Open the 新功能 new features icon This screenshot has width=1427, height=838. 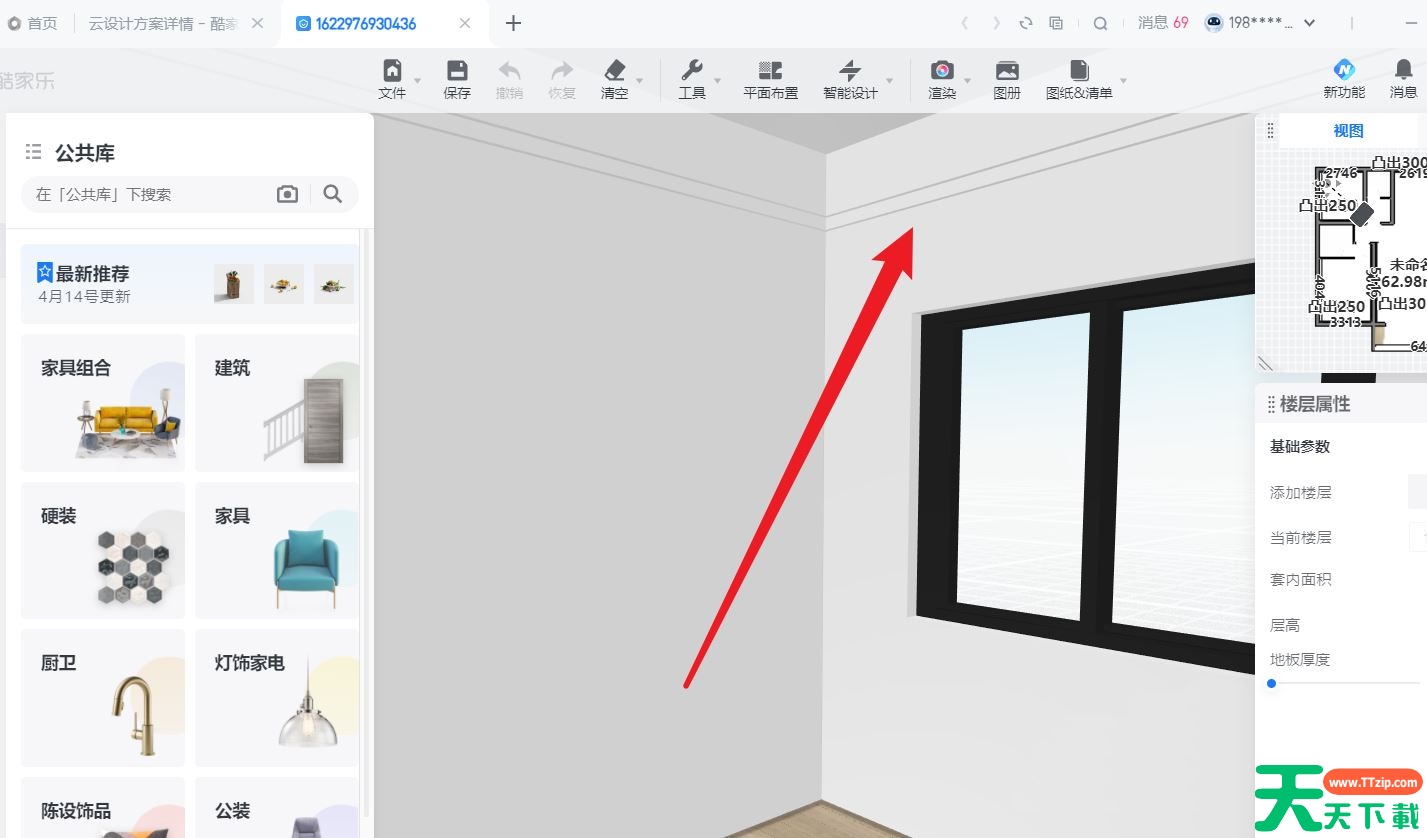[x=1344, y=69]
